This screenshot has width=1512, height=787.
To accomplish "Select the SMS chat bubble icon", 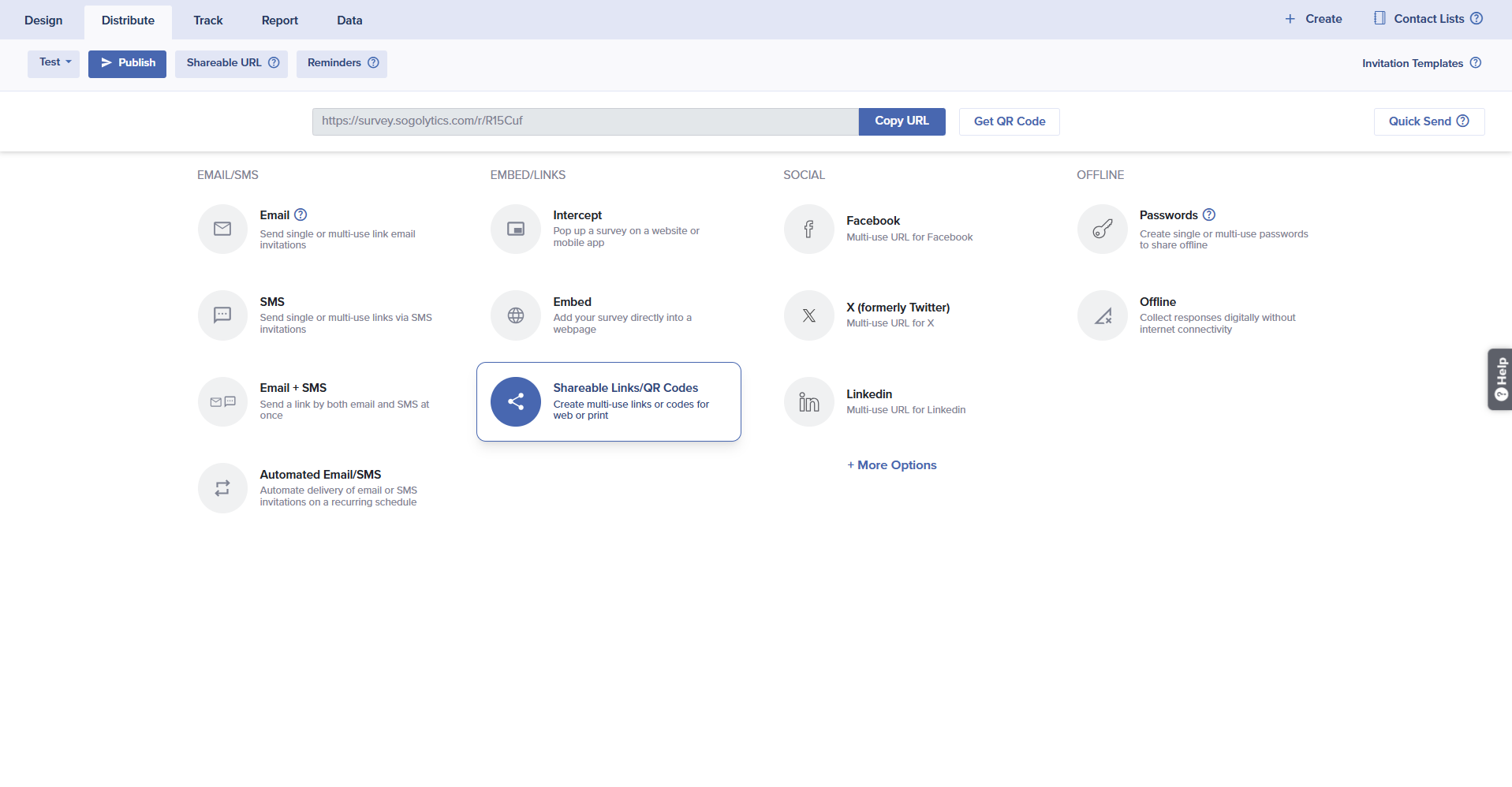I will (x=222, y=315).
